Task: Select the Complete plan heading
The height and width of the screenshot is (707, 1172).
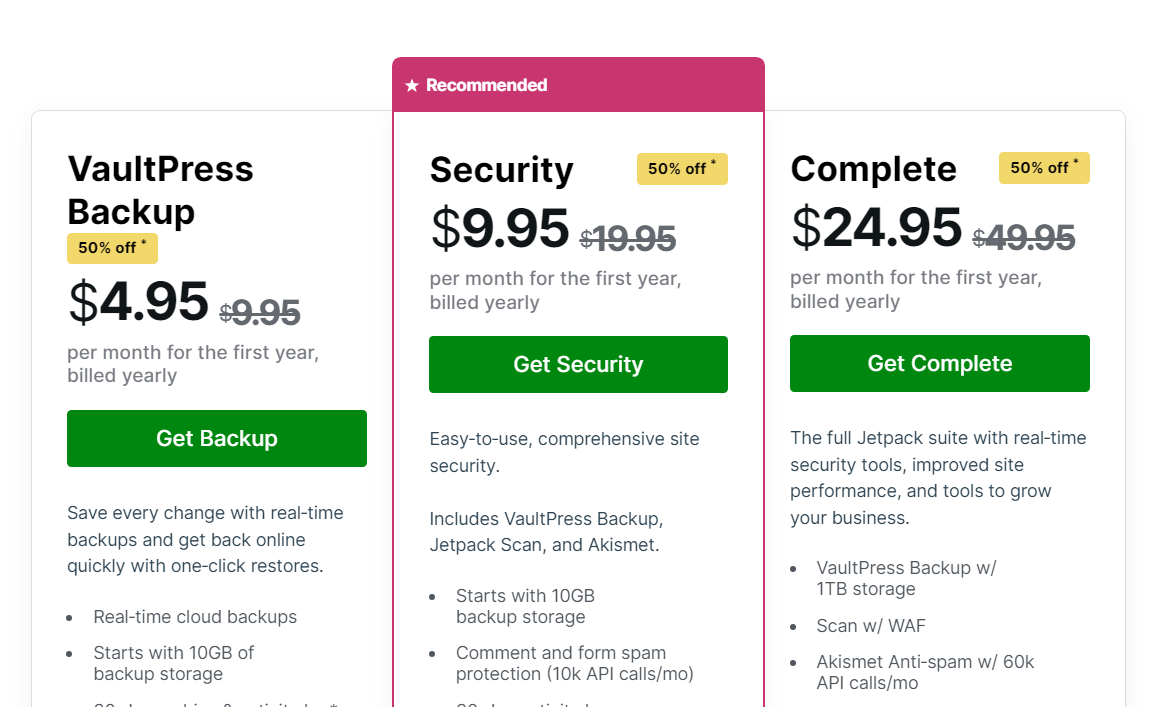Action: pyautogui.click(x=873, y=169)
